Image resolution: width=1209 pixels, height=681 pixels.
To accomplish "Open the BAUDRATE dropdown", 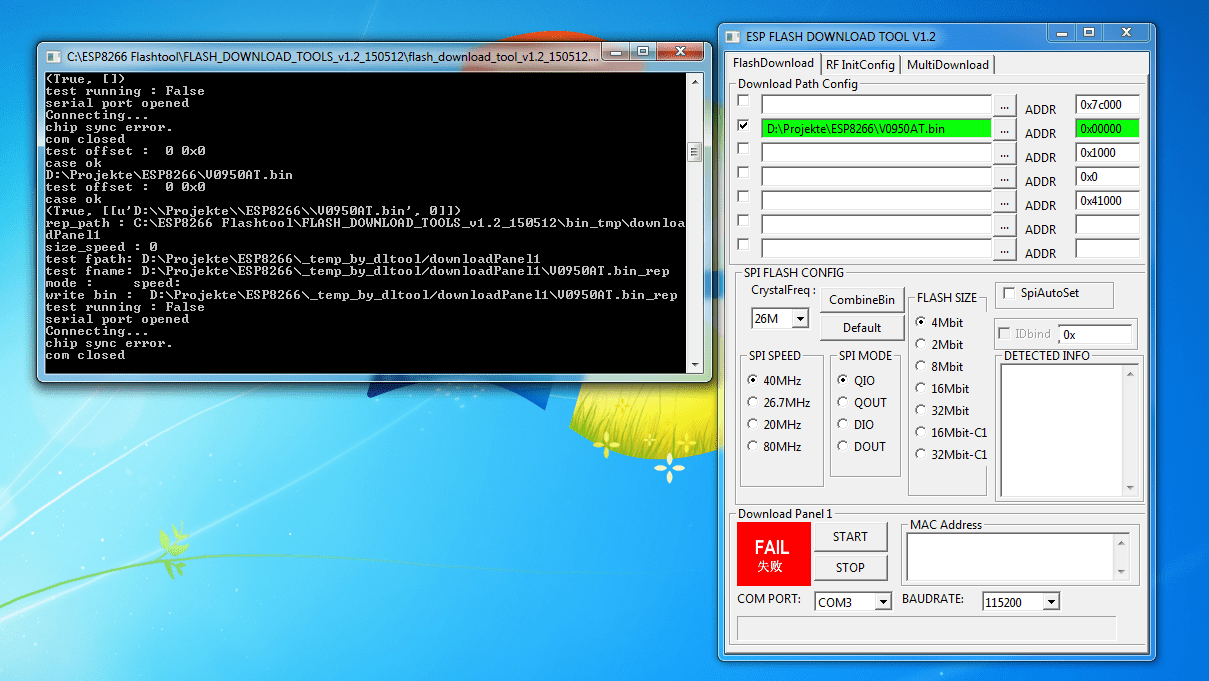I will (x=1050, y=602).
